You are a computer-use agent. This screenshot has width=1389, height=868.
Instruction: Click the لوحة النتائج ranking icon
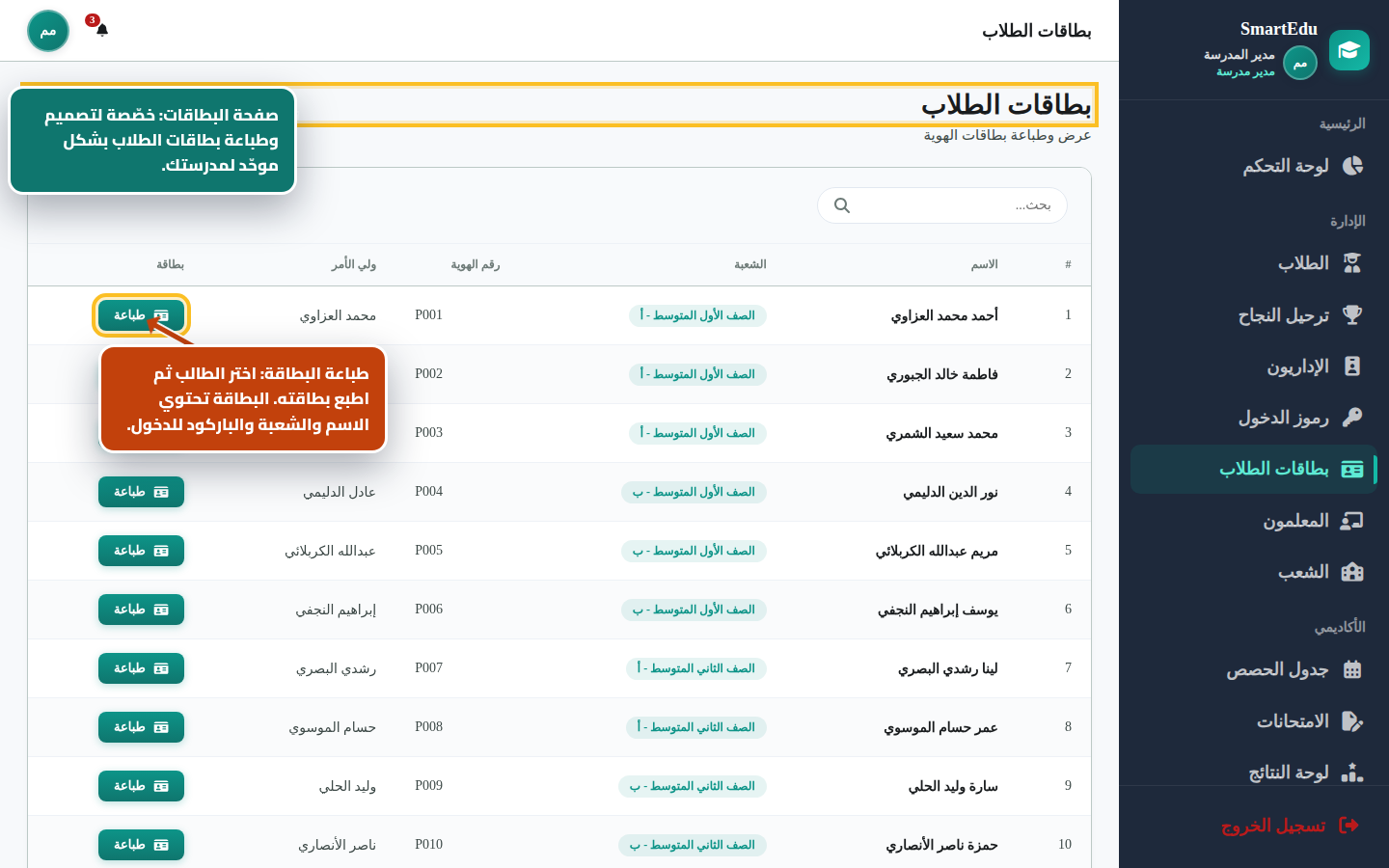pos(1352,773)
